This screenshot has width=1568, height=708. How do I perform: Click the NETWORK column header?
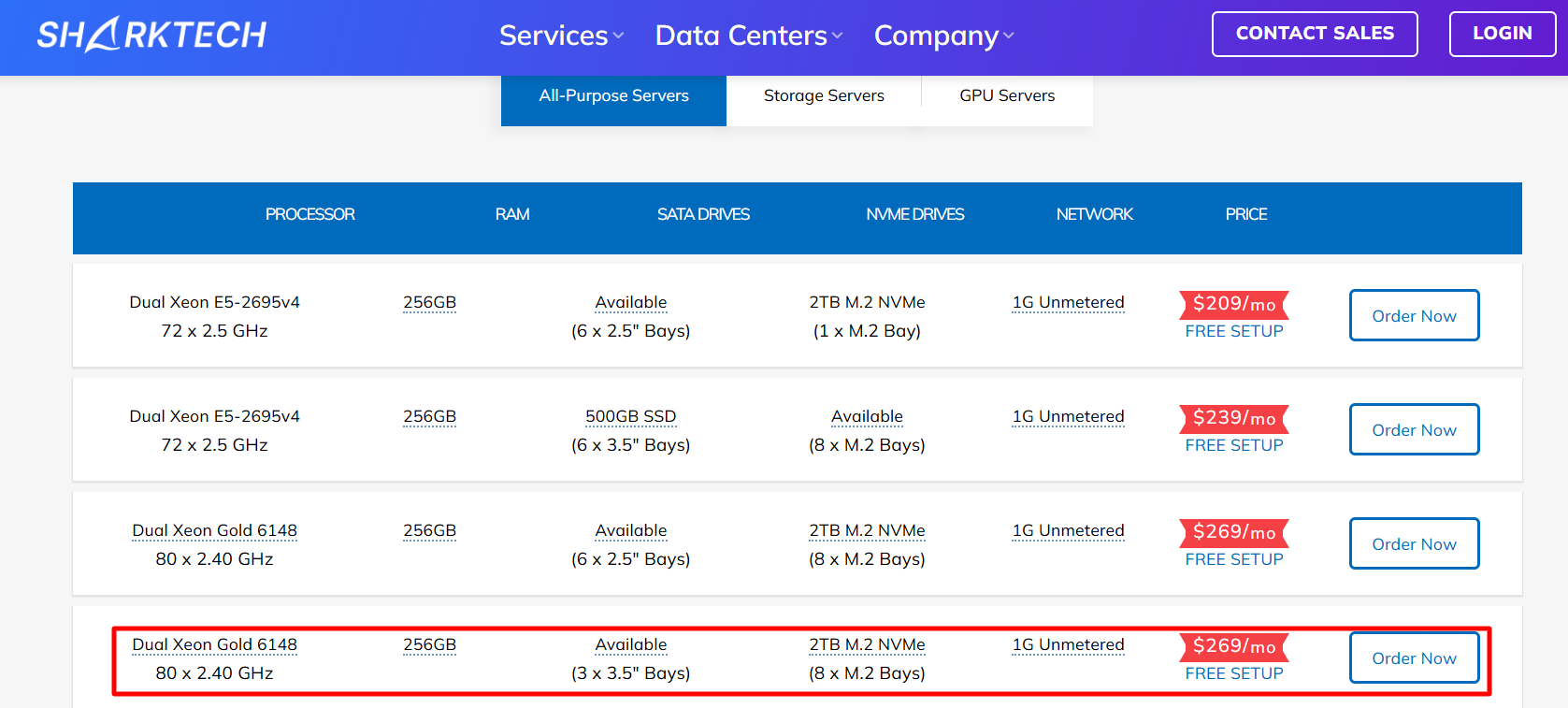1094,214
